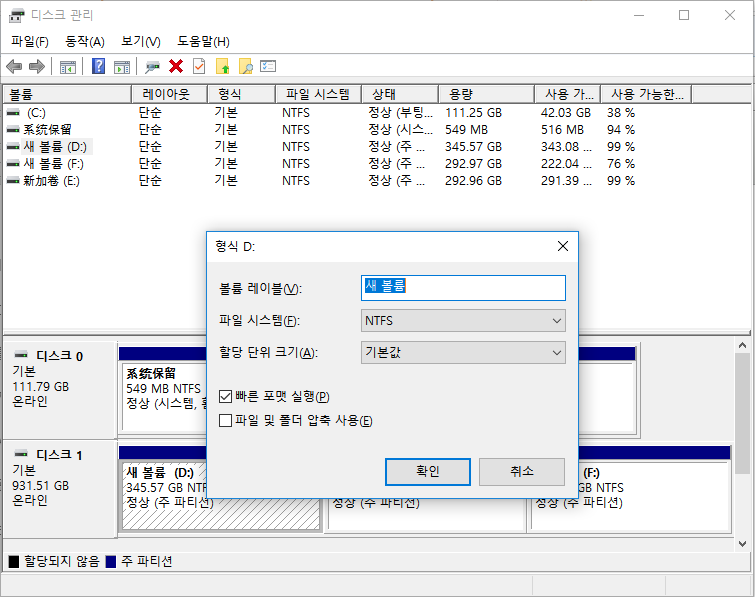The height and width of the screenshot is (597, 755).
Task: Toggle the 빠른 포맷 실행 checkbox
Action: click(225, 397)
